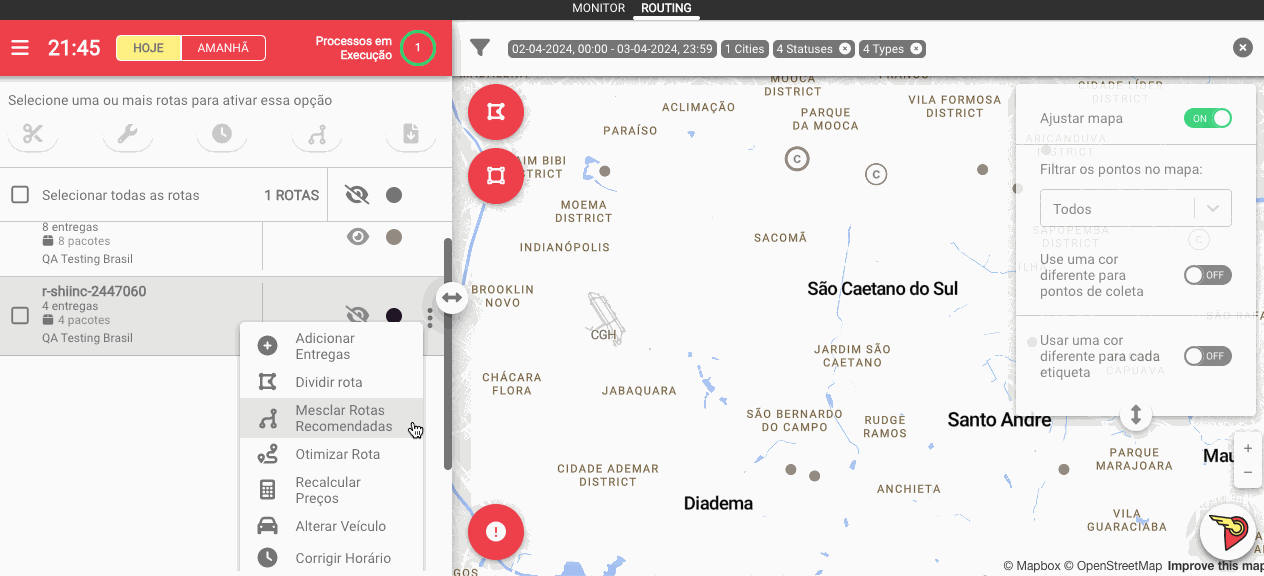Remove the 4 Types filter chip

tap(915, 49)
